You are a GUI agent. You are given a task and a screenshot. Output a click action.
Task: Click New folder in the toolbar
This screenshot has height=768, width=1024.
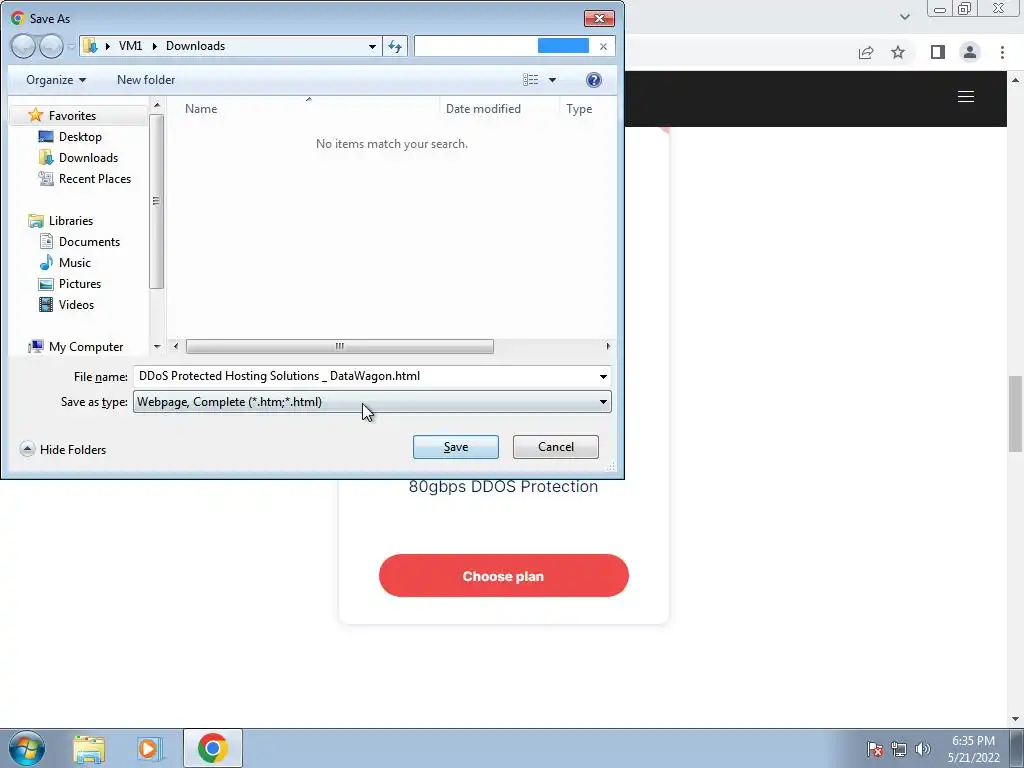(146, 80)
